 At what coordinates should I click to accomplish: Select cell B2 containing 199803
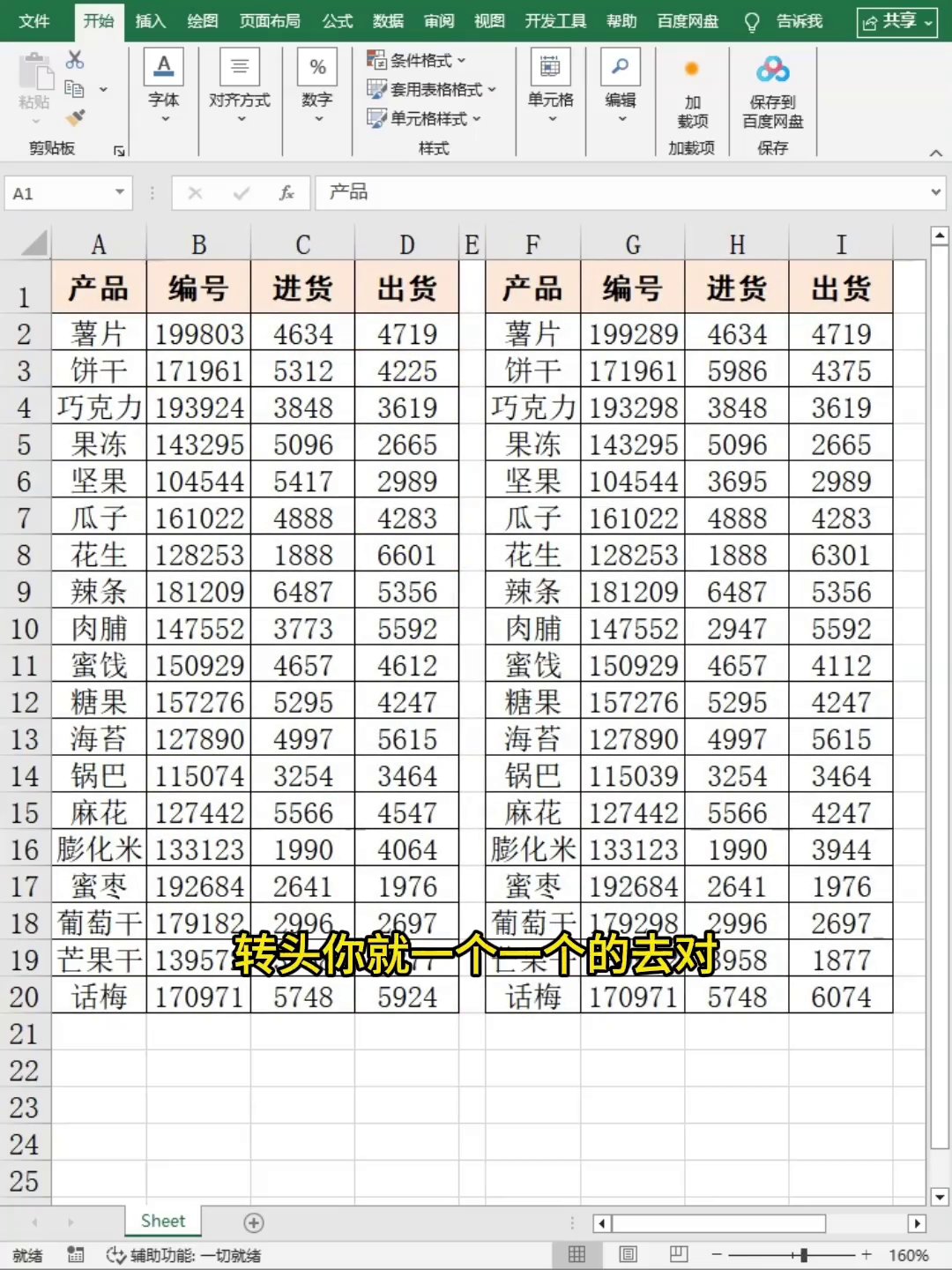199,334
